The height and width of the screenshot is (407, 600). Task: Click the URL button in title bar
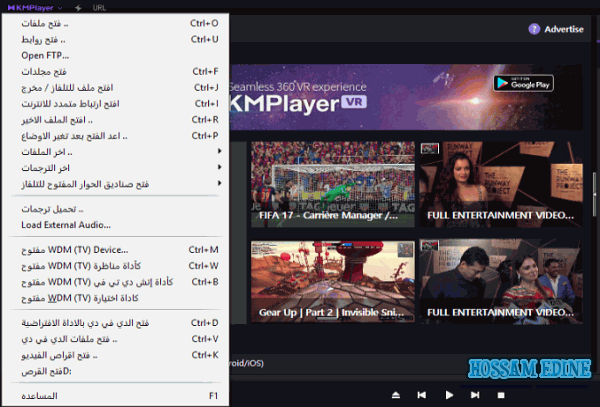[100, 7]
